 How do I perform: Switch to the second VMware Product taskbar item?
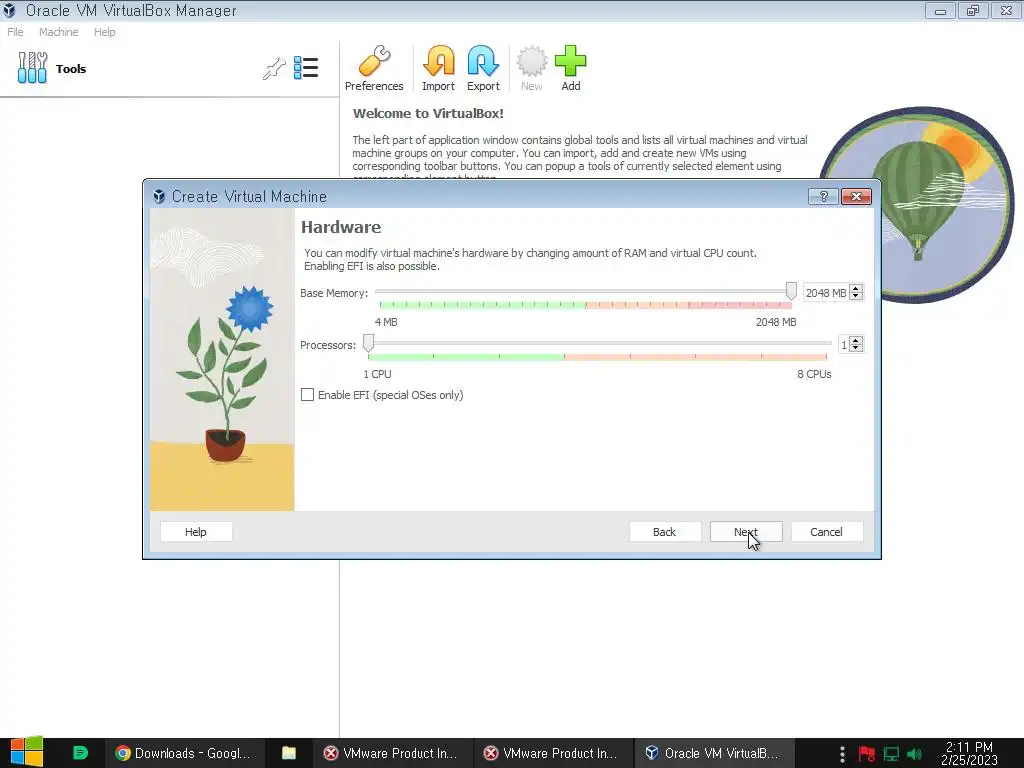coord(551,753)
